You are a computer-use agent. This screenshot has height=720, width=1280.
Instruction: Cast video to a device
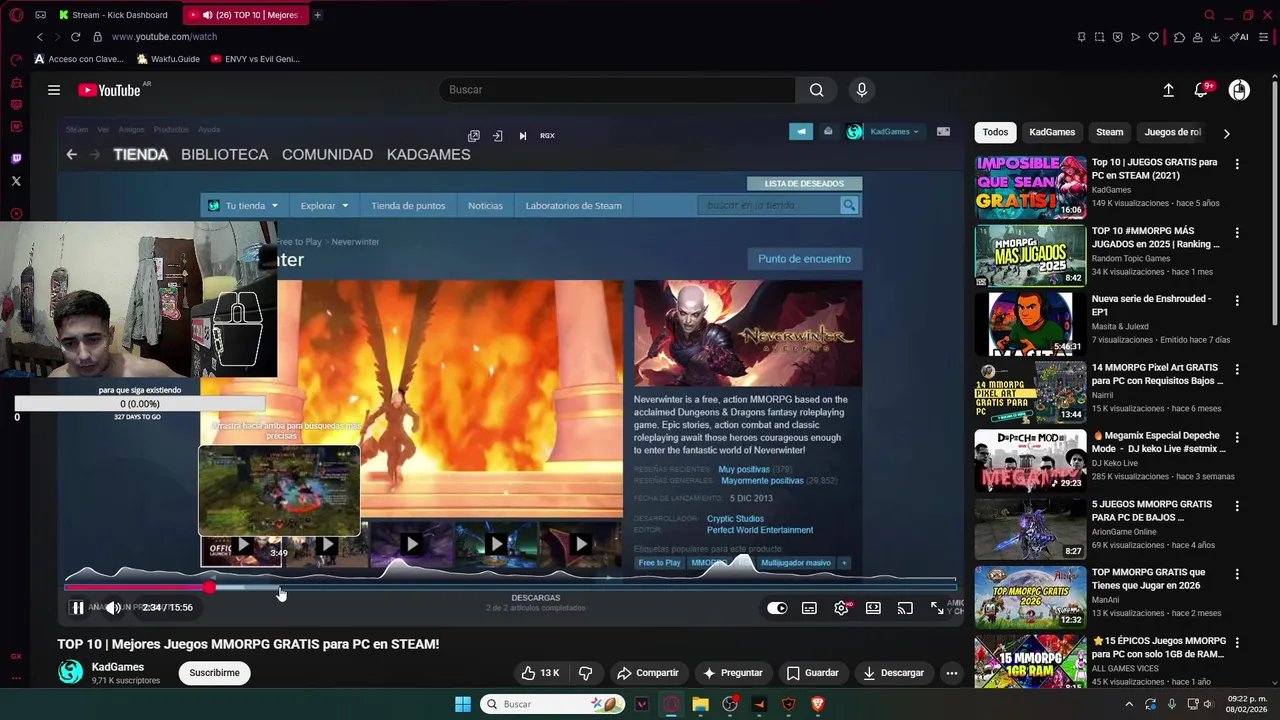pos(905,608)
